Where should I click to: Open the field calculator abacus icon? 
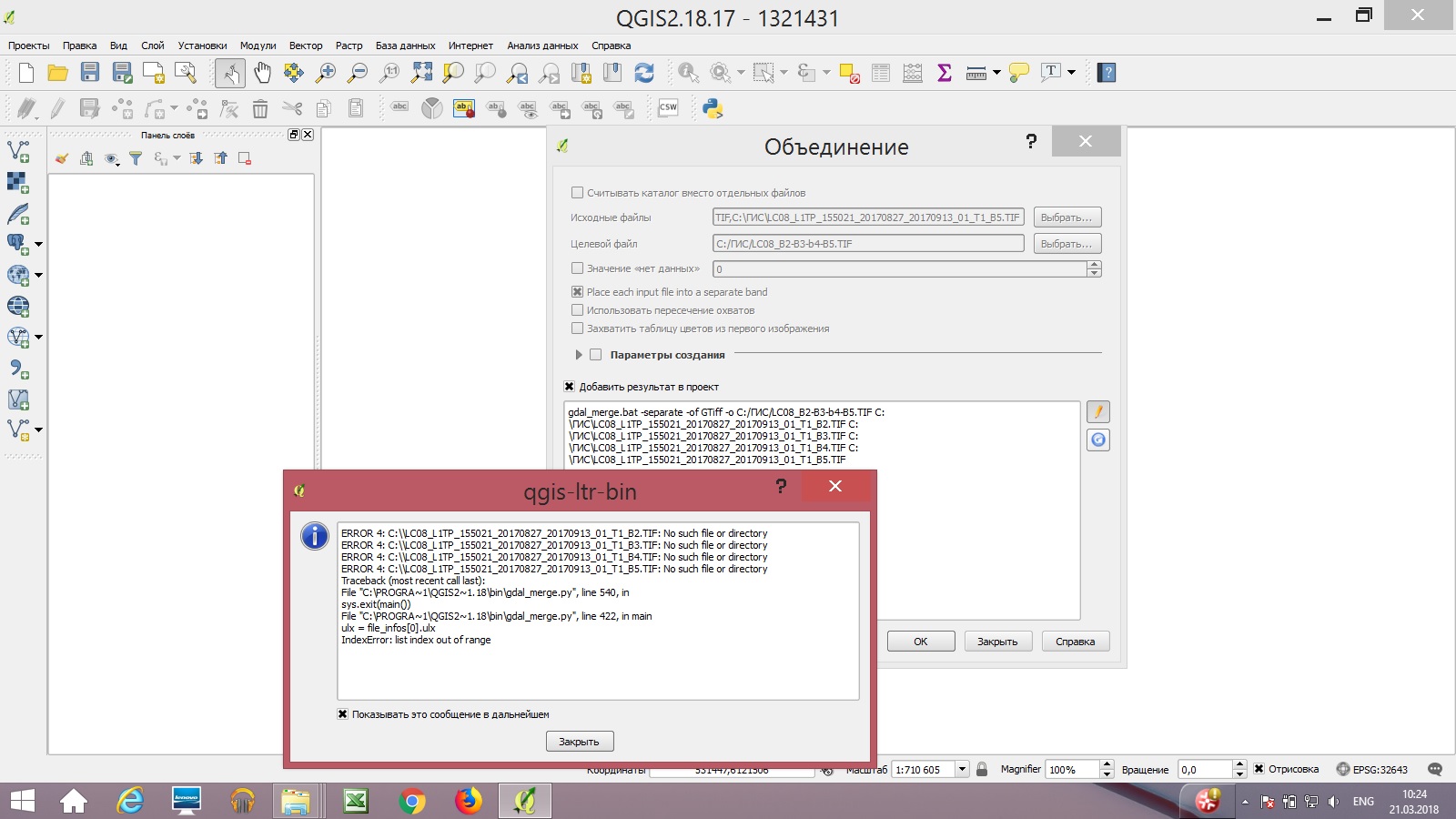pos(913,73)
